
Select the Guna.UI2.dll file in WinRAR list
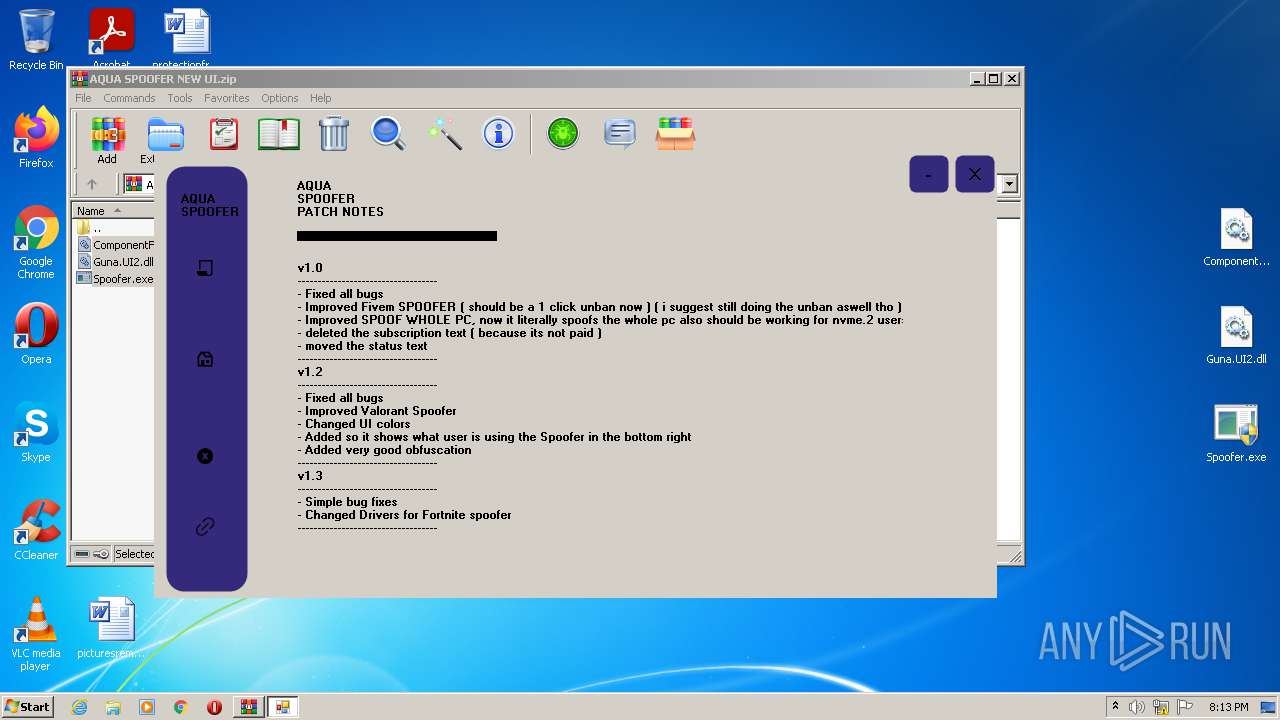click(x=114, y=262)
